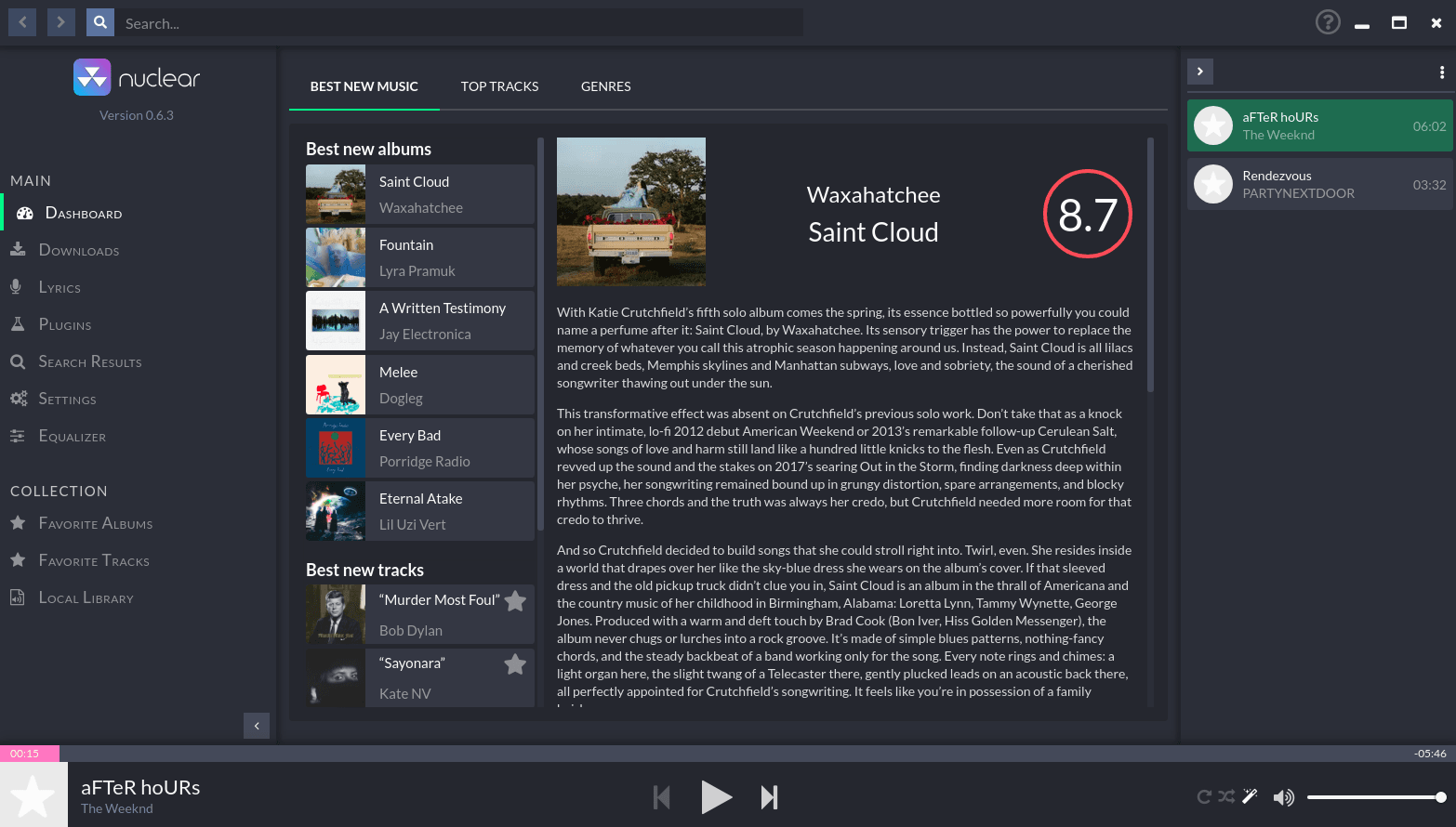Click the "06:02" queue duration
This screenshot has height=827, width=1456.
click(x=1429, y=126)
